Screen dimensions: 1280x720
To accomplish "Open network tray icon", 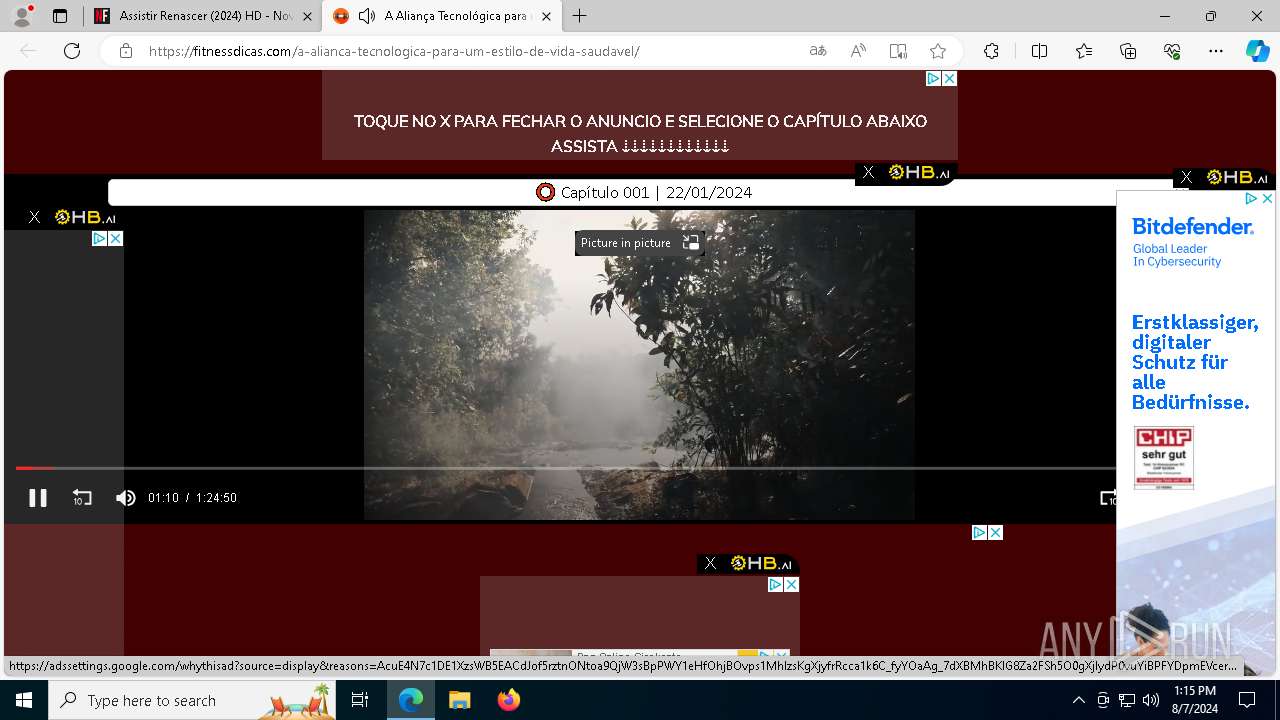I will point(1127,700).
